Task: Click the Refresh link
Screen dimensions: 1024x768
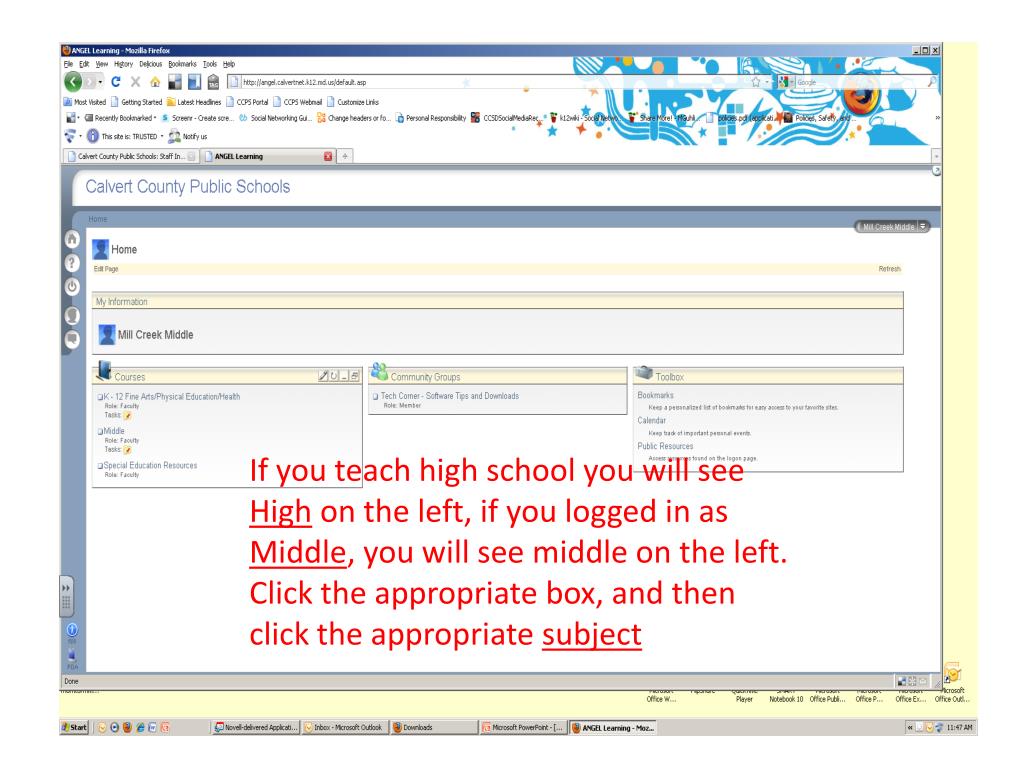Action: (889, 269)
